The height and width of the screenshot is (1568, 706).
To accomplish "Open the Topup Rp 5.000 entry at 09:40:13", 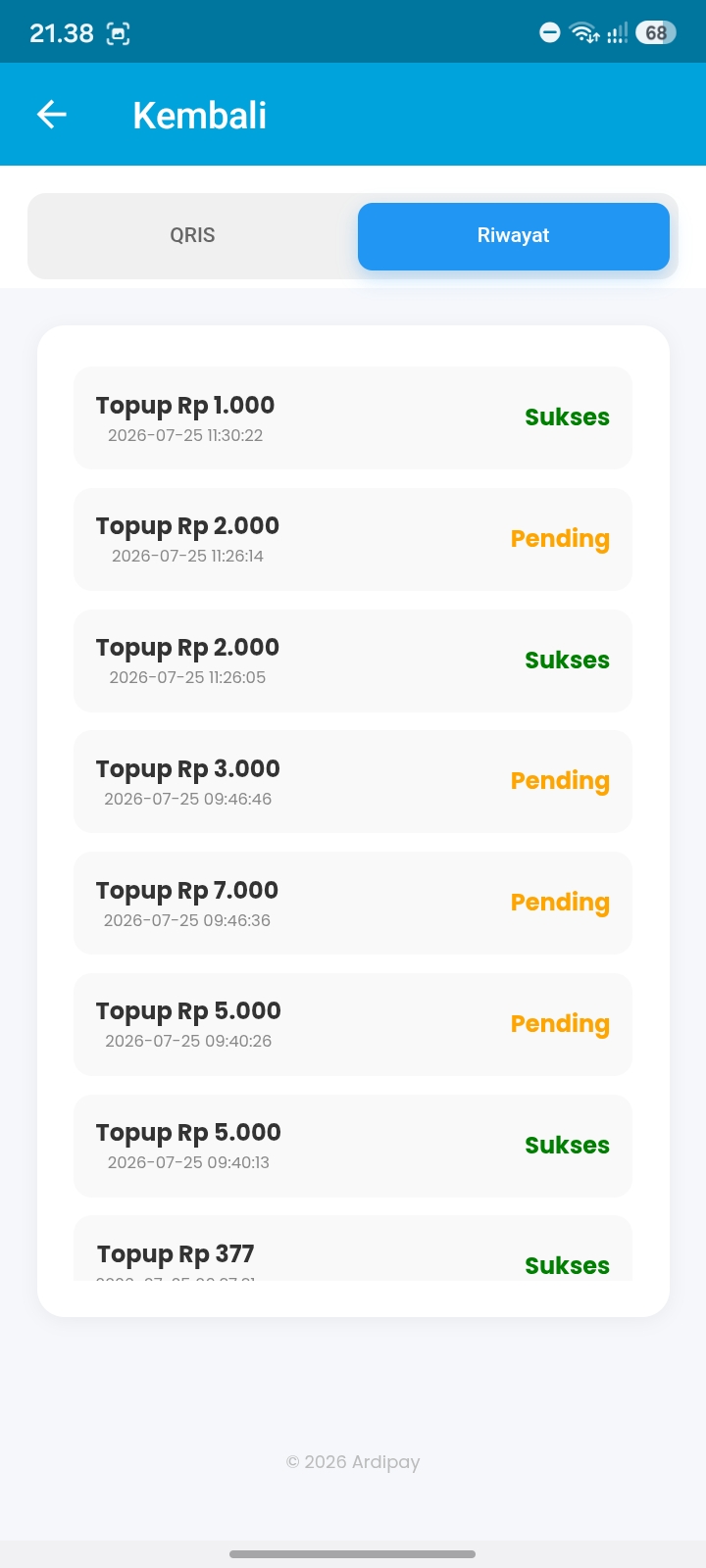I will tap(353, 1147).
